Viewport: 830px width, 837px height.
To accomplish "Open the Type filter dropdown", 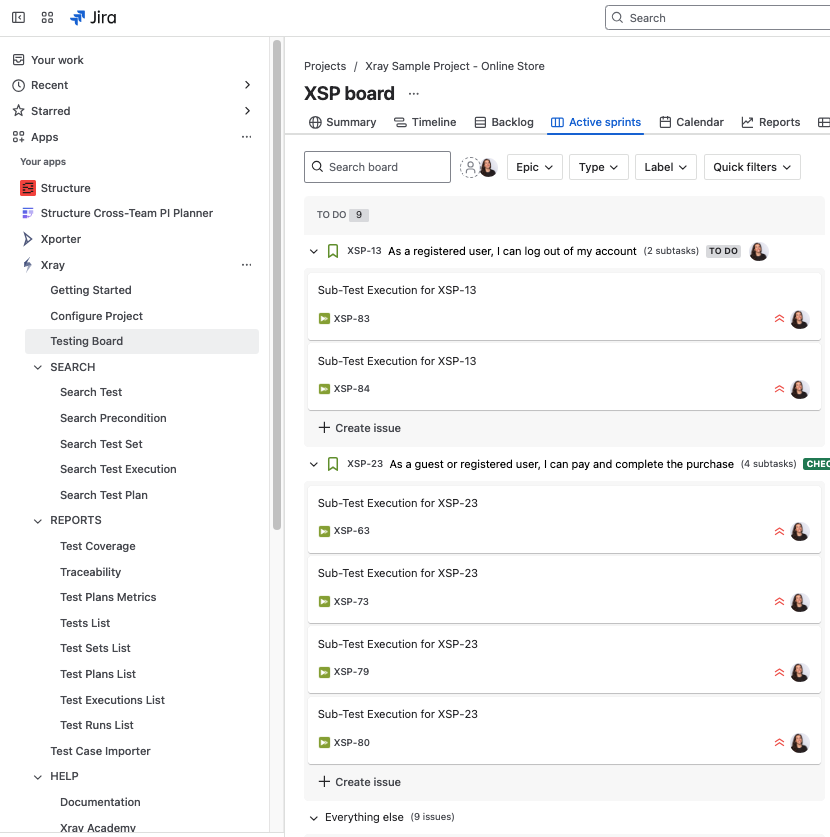I will click(598, 167).
